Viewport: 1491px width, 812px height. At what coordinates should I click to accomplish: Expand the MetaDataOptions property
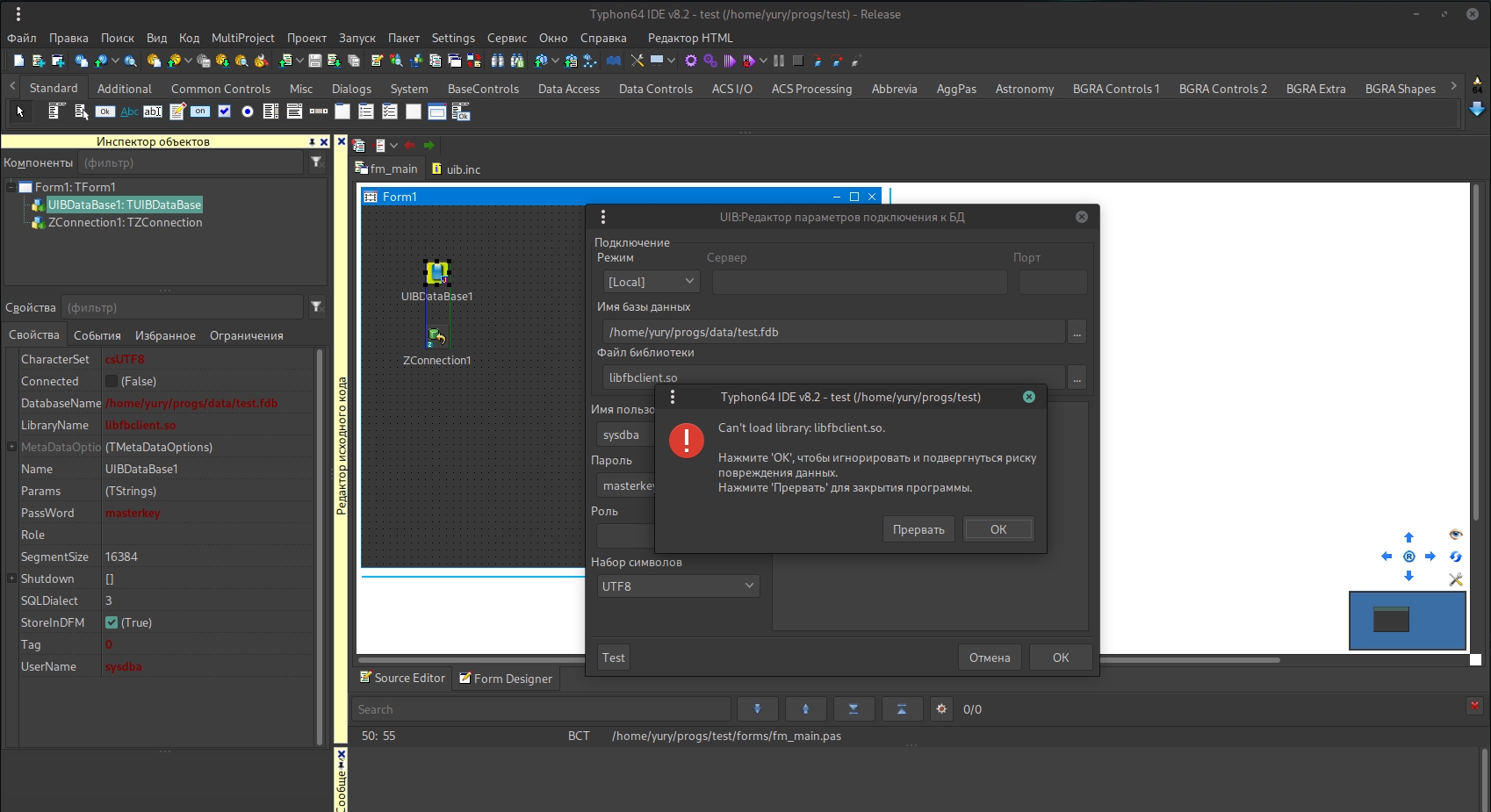(x=11, y=447)
